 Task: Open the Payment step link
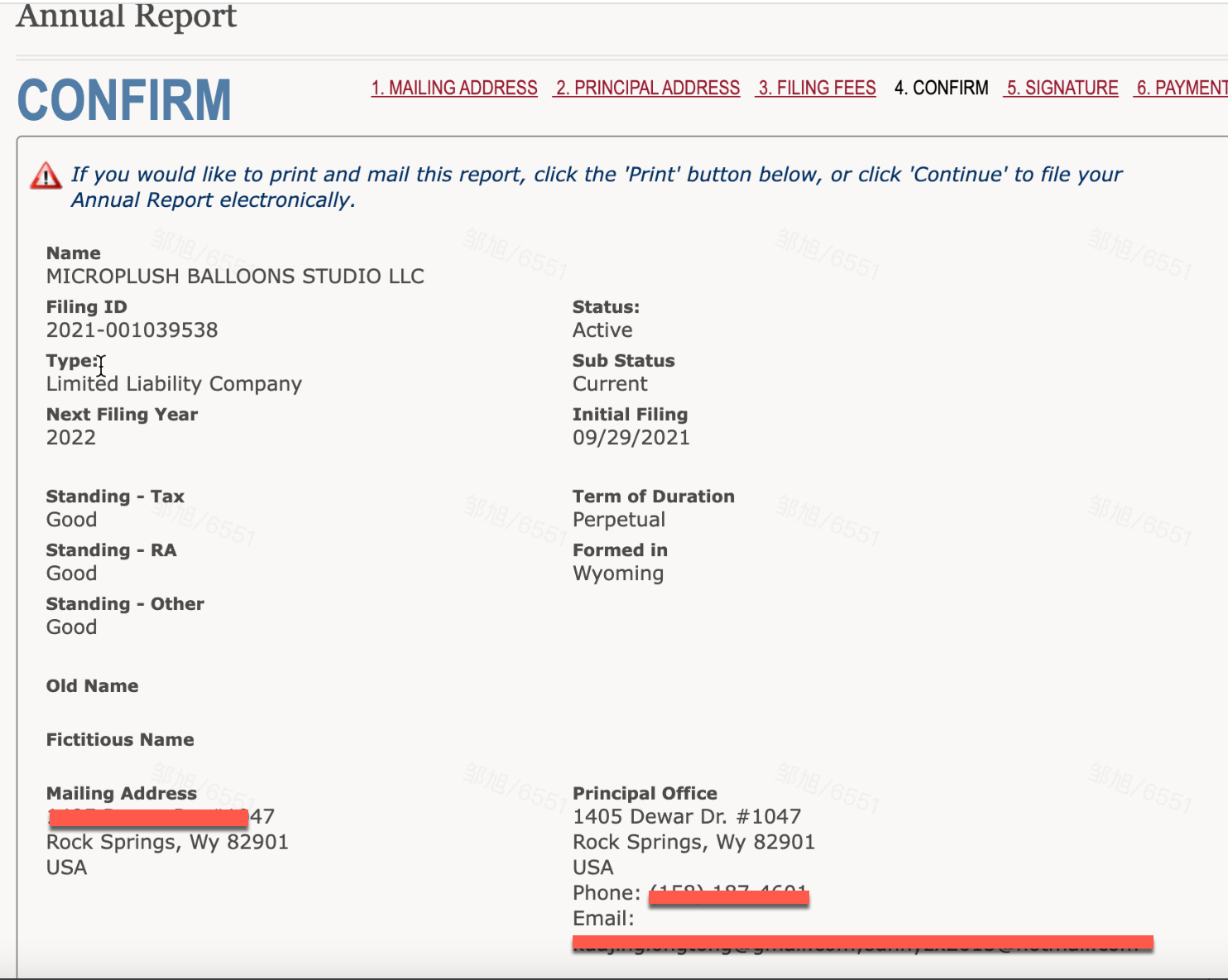coord(1181,88)
